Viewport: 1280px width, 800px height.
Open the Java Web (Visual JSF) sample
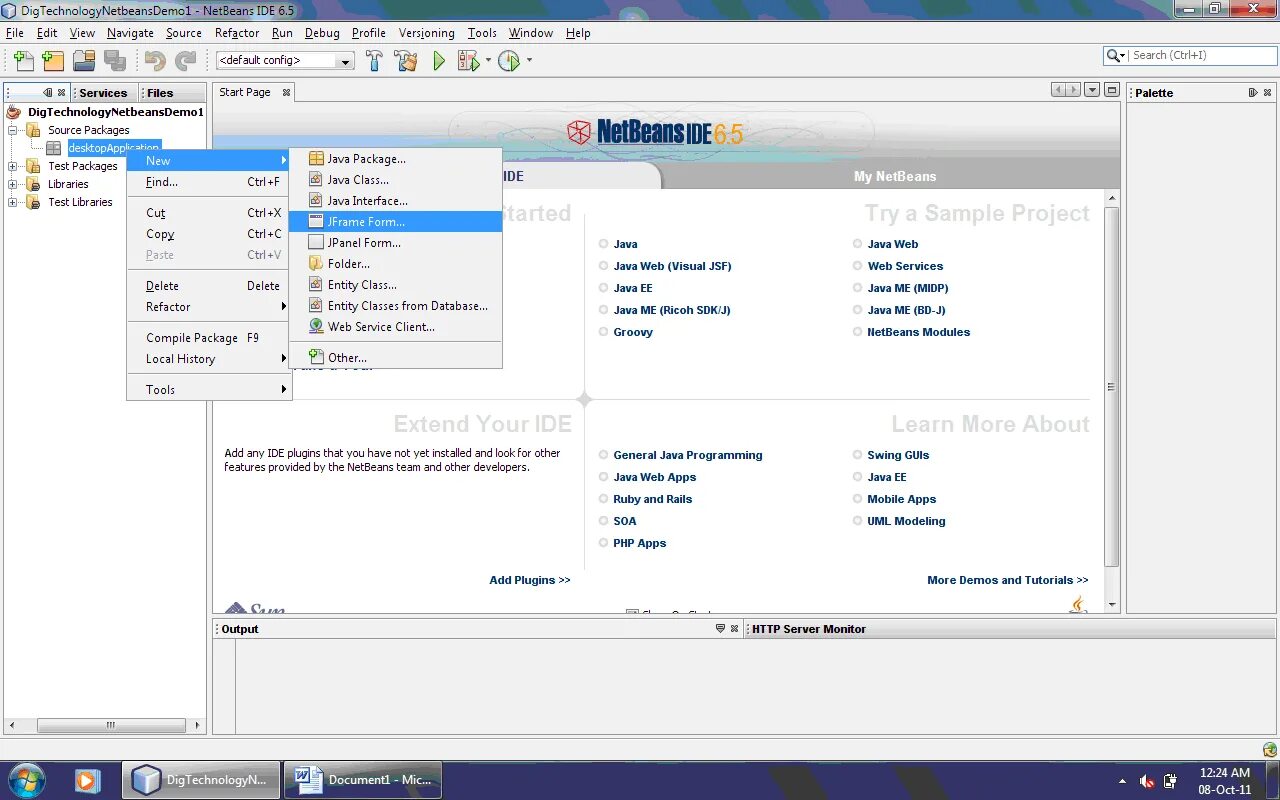(x=672, y=266)
